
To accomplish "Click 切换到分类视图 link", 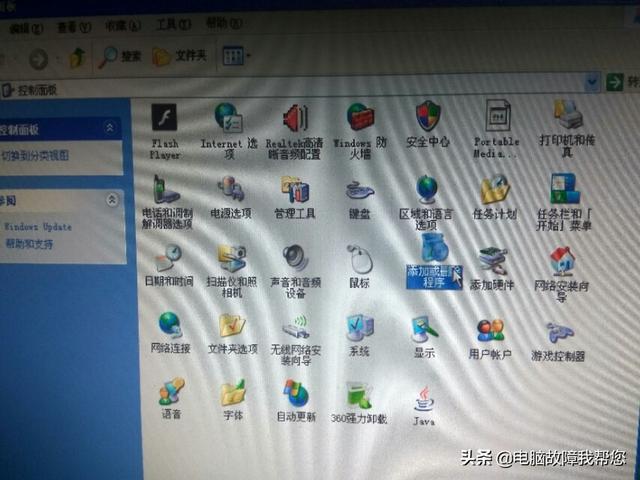I will [x=35, y=155].
